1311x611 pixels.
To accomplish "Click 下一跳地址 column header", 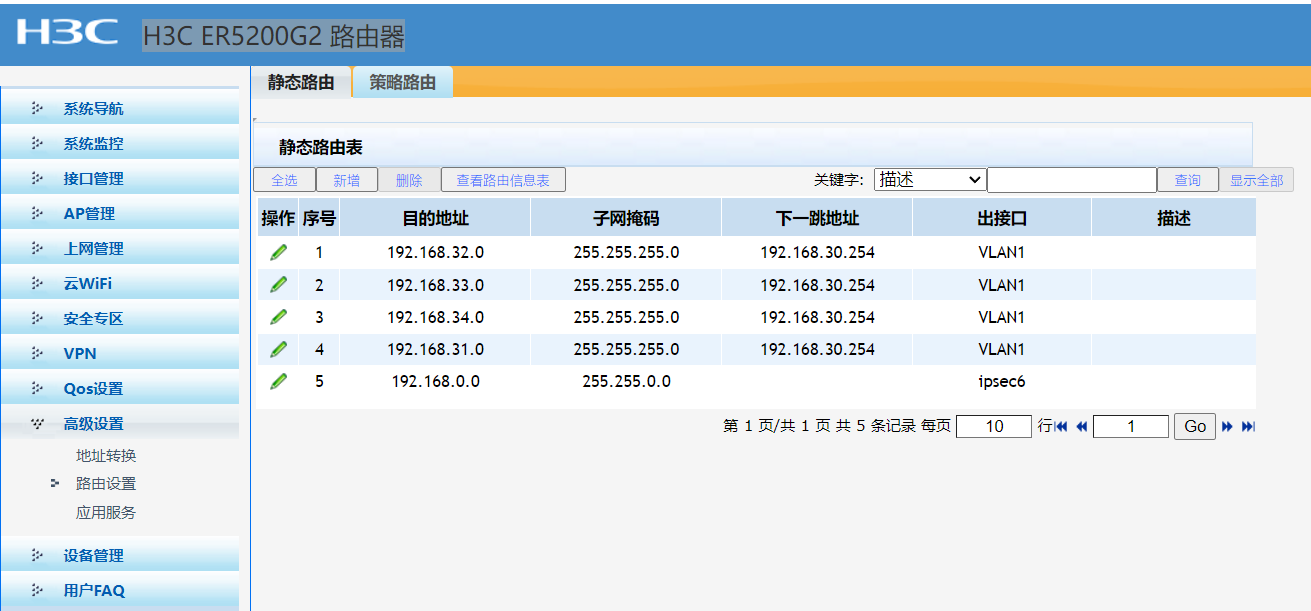I will [x=817, y=218].
